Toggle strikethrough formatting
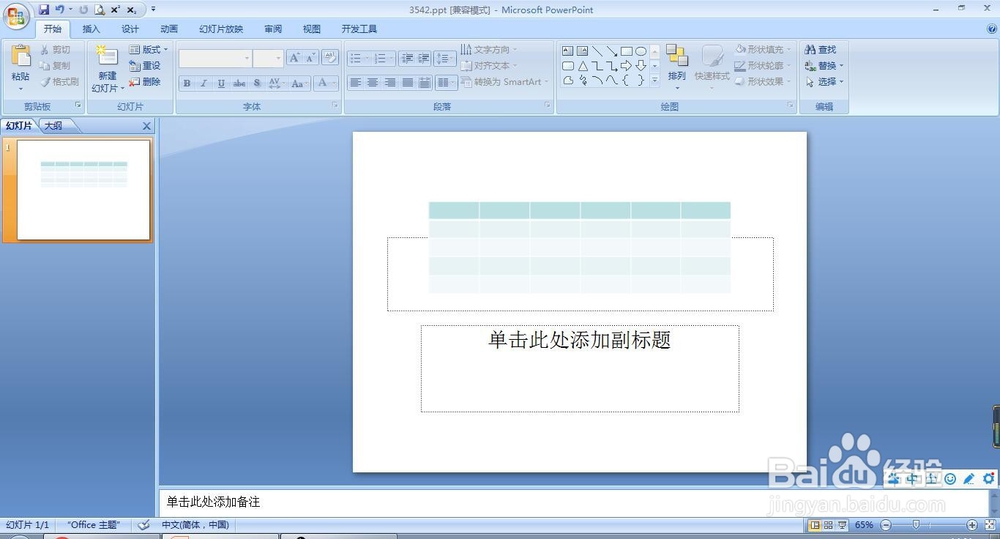The height and width of the screenshot is (539, 1000). [239, 83]
